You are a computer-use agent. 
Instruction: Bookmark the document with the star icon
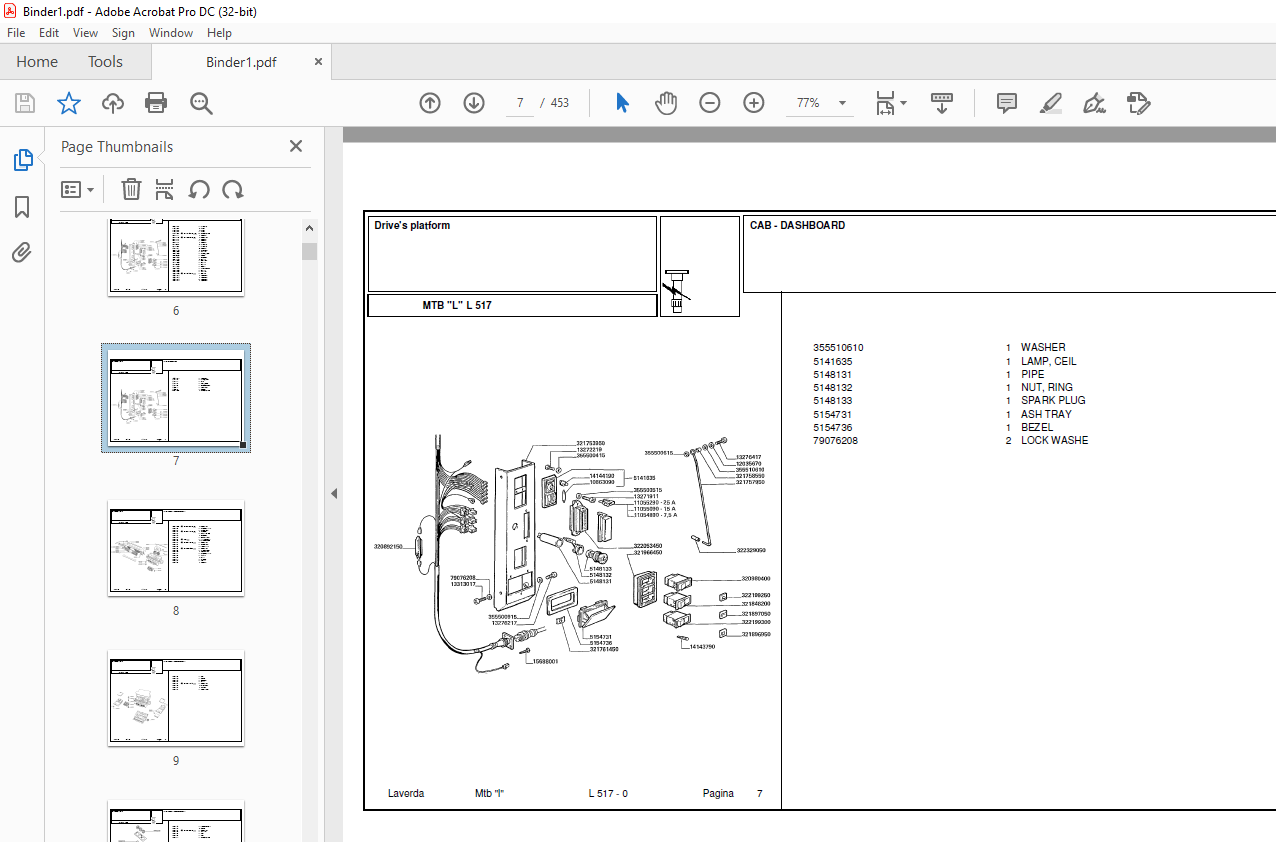click(68, 103)
